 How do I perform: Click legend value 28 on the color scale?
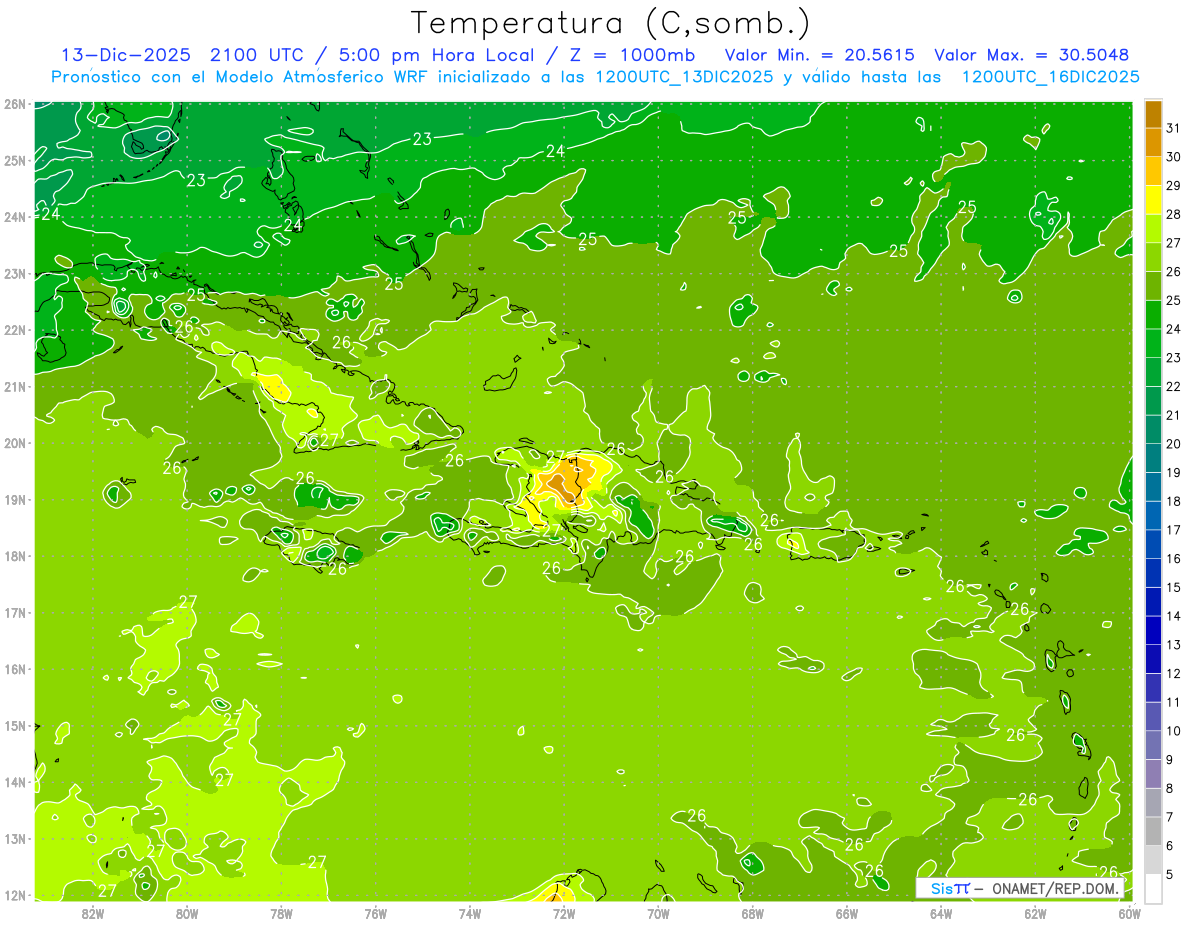pos(1173,213)
